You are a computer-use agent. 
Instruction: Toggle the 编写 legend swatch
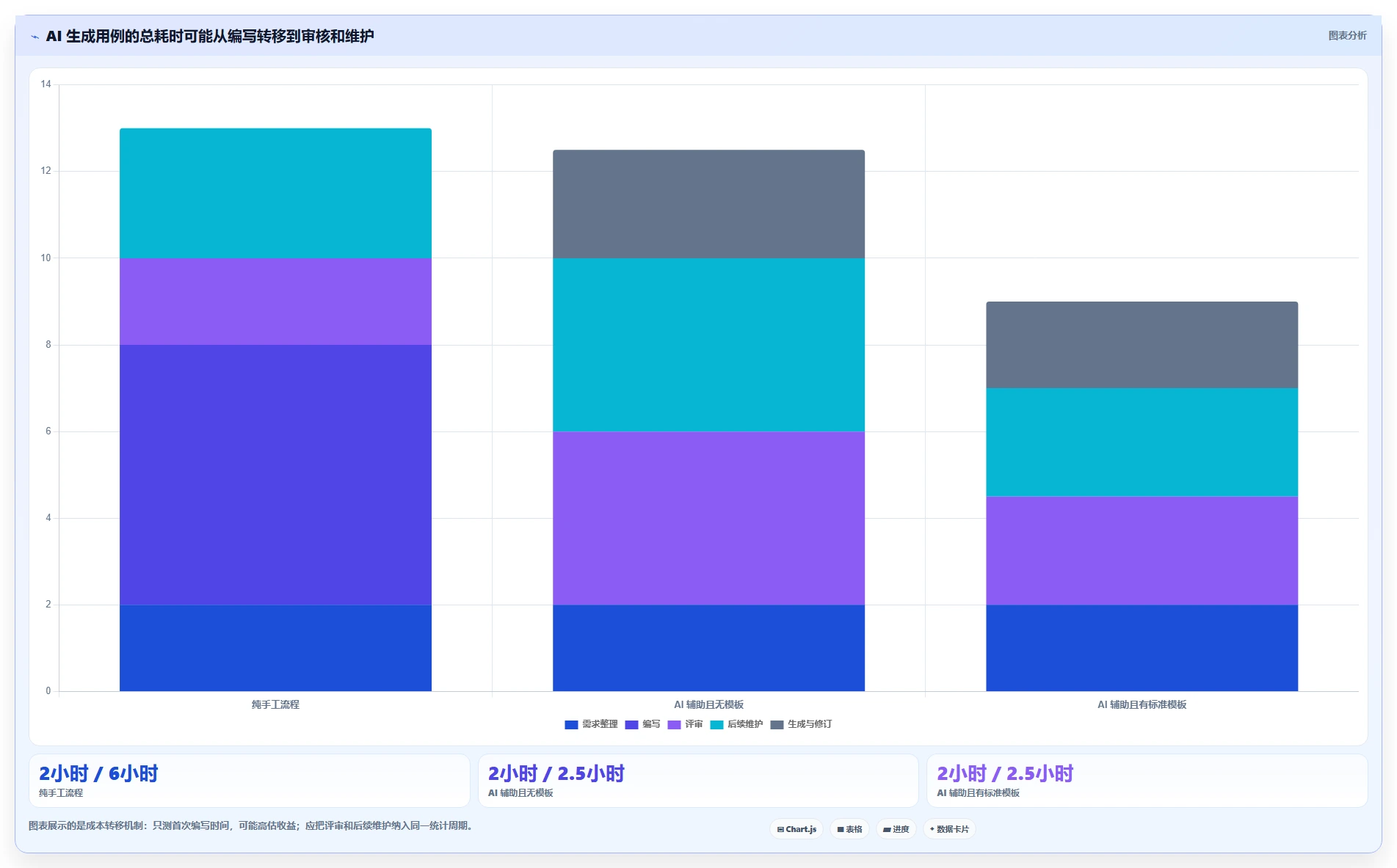coord(631,724)
